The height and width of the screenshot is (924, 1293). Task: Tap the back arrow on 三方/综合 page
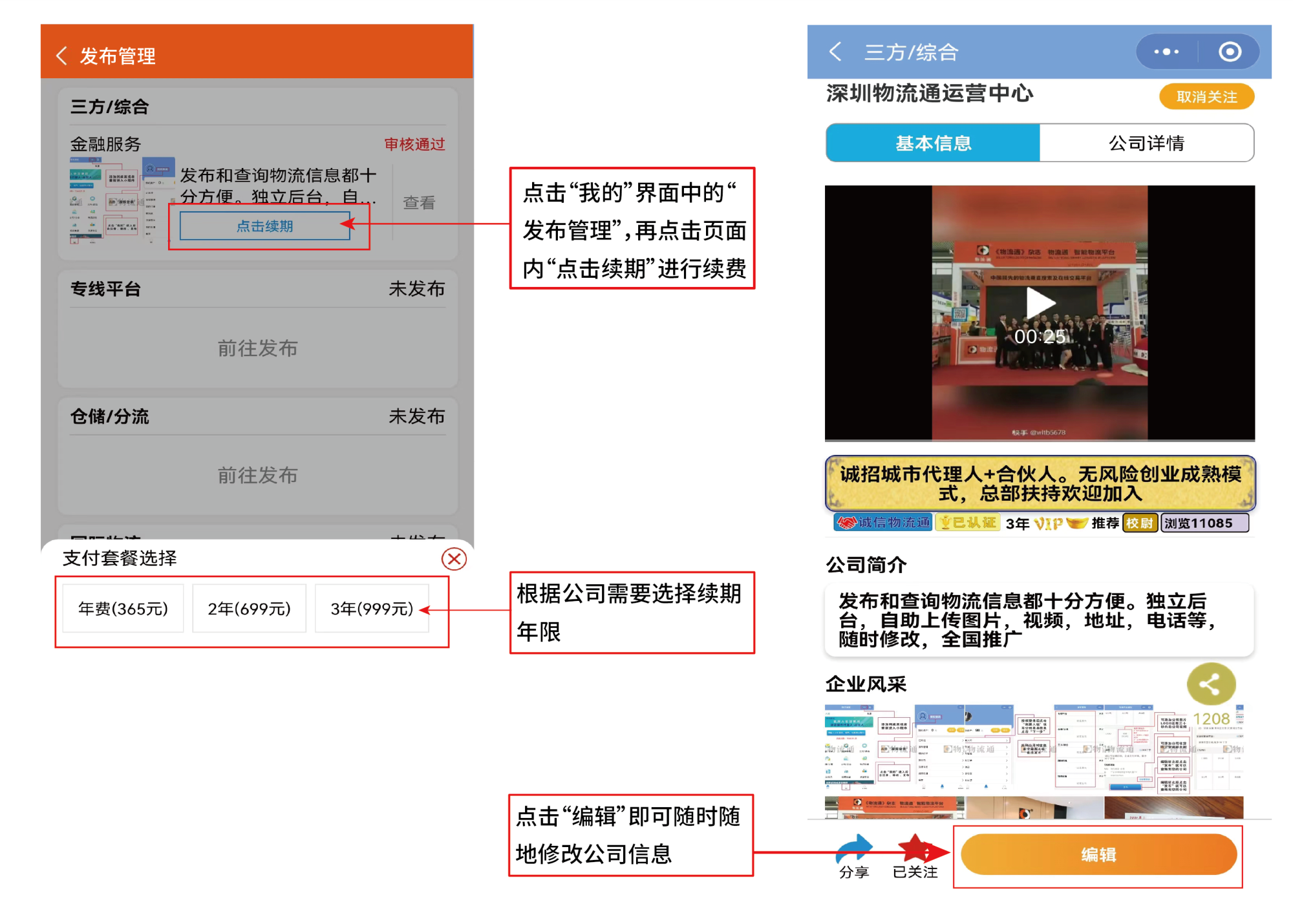pos(834,52)
